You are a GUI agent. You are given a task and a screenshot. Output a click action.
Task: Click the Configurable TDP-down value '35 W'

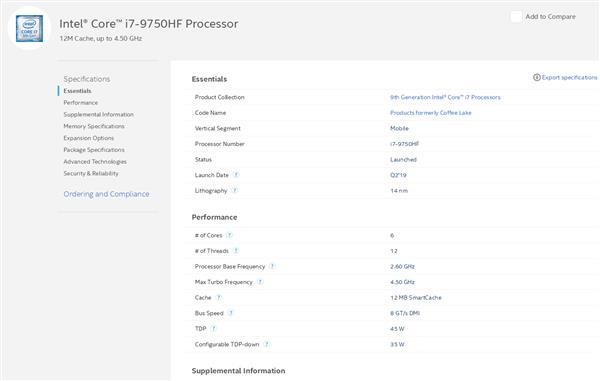point(397,345)
